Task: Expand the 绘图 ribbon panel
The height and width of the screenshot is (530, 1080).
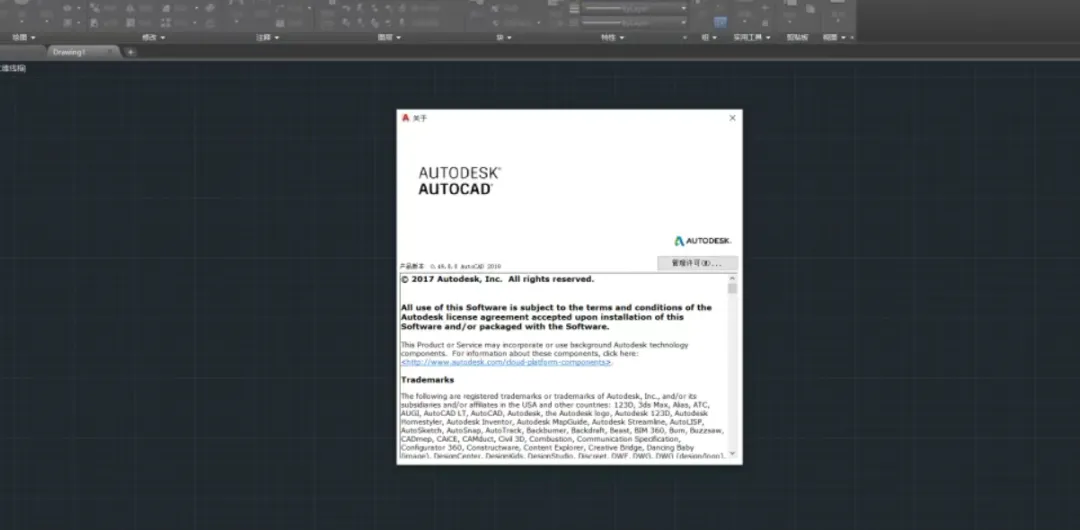Action: click(23, 37)
